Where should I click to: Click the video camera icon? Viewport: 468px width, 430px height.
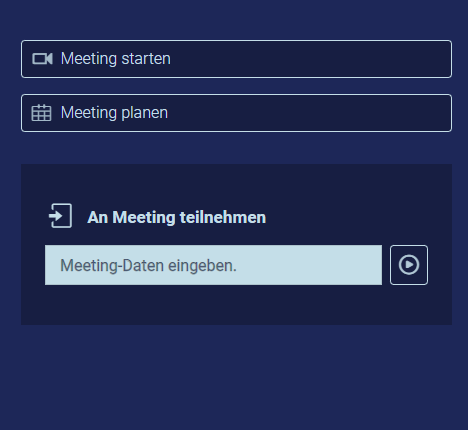tap(42, 59)
